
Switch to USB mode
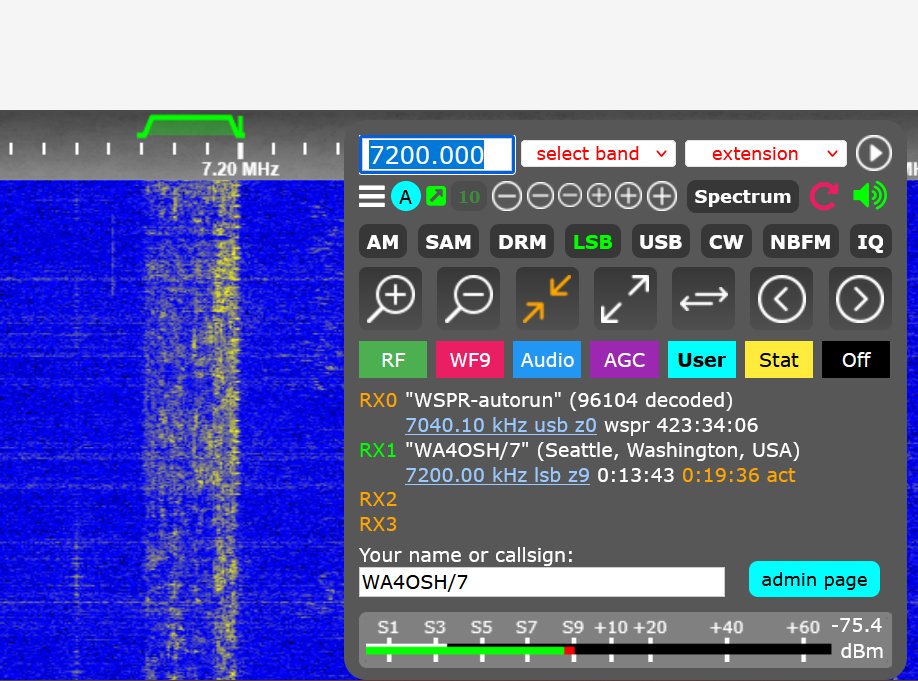click(x=660, y=241)
